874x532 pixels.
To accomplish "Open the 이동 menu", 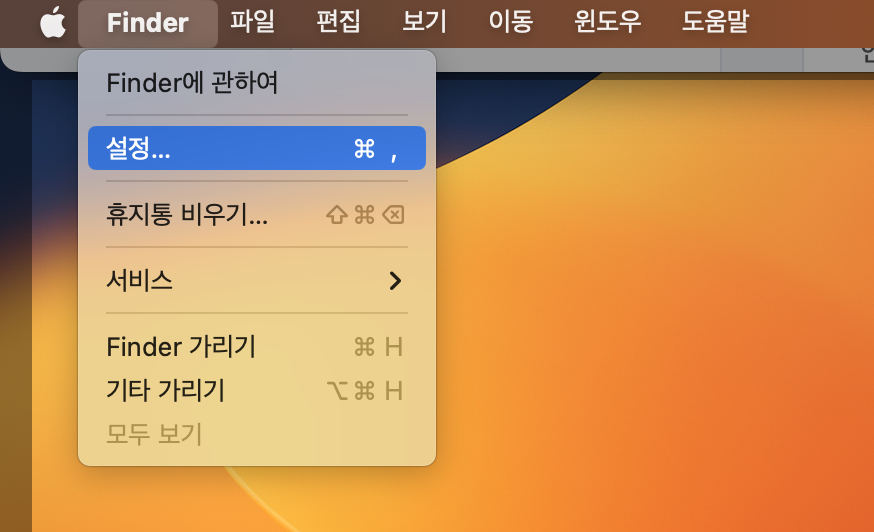I will coord(511,22).
